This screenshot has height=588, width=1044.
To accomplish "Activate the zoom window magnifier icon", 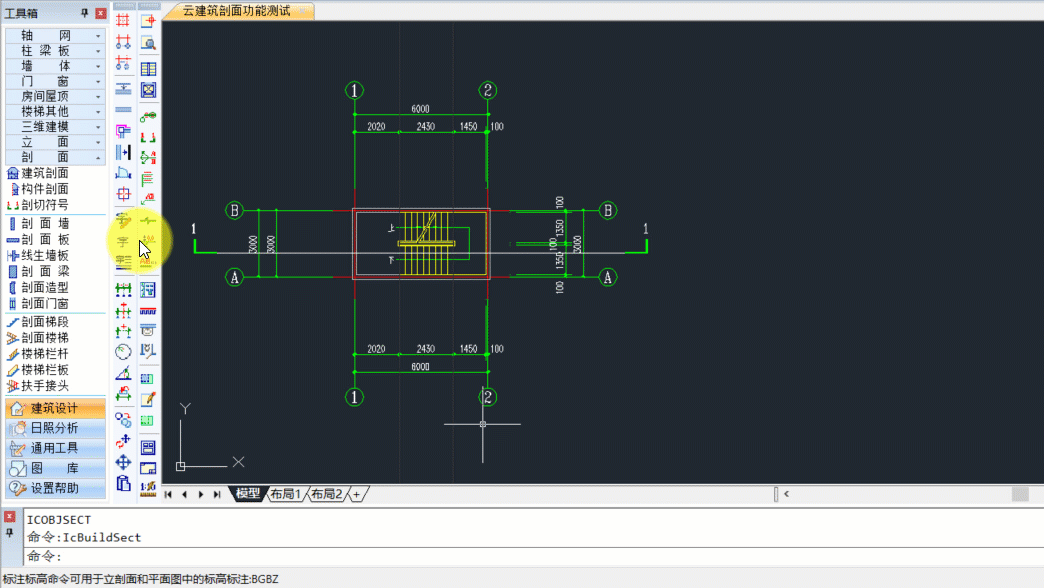I will point(148,44).
